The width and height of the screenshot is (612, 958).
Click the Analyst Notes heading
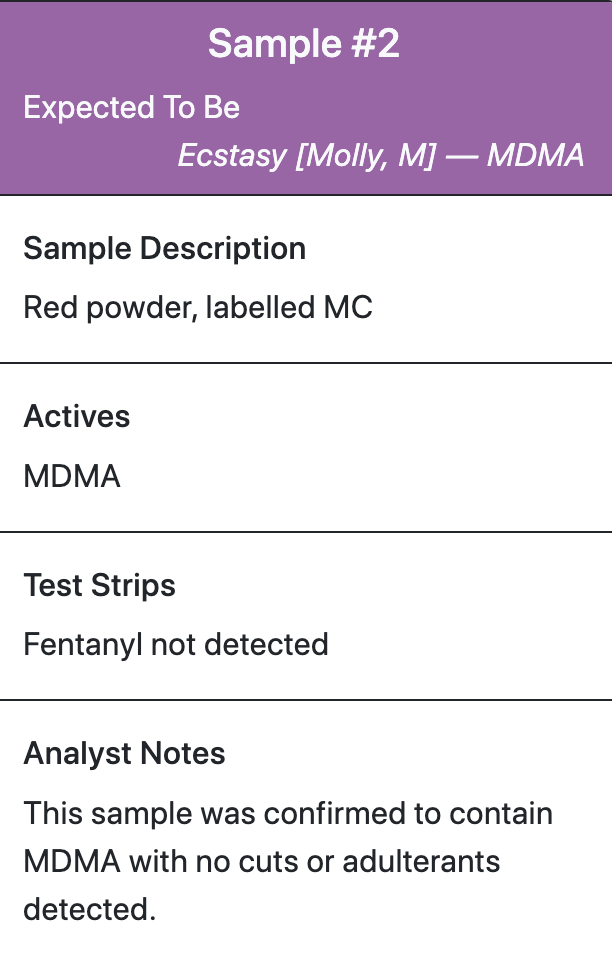[x=124, y=753]
